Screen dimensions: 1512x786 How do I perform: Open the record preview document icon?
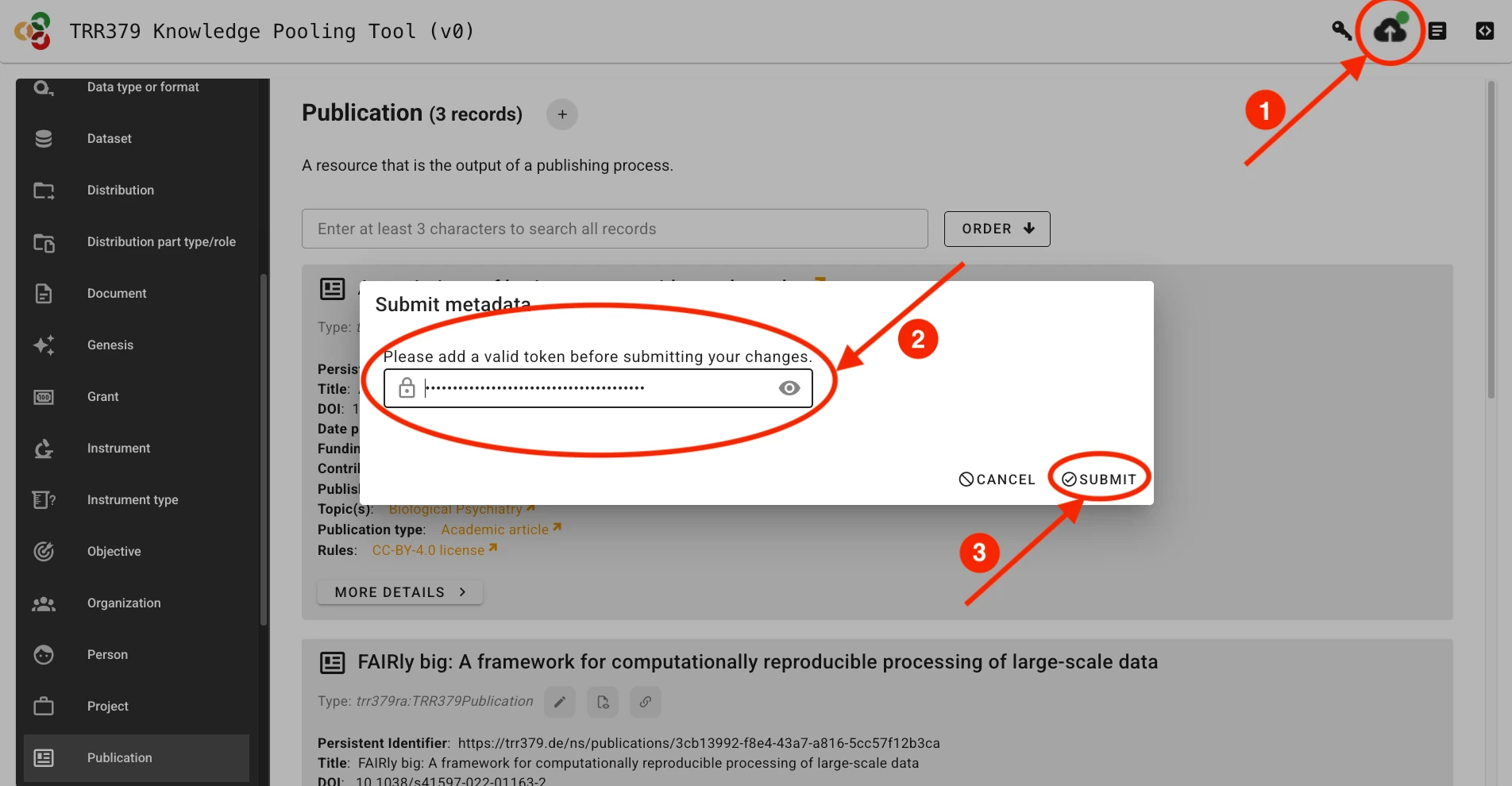point(602,702)
